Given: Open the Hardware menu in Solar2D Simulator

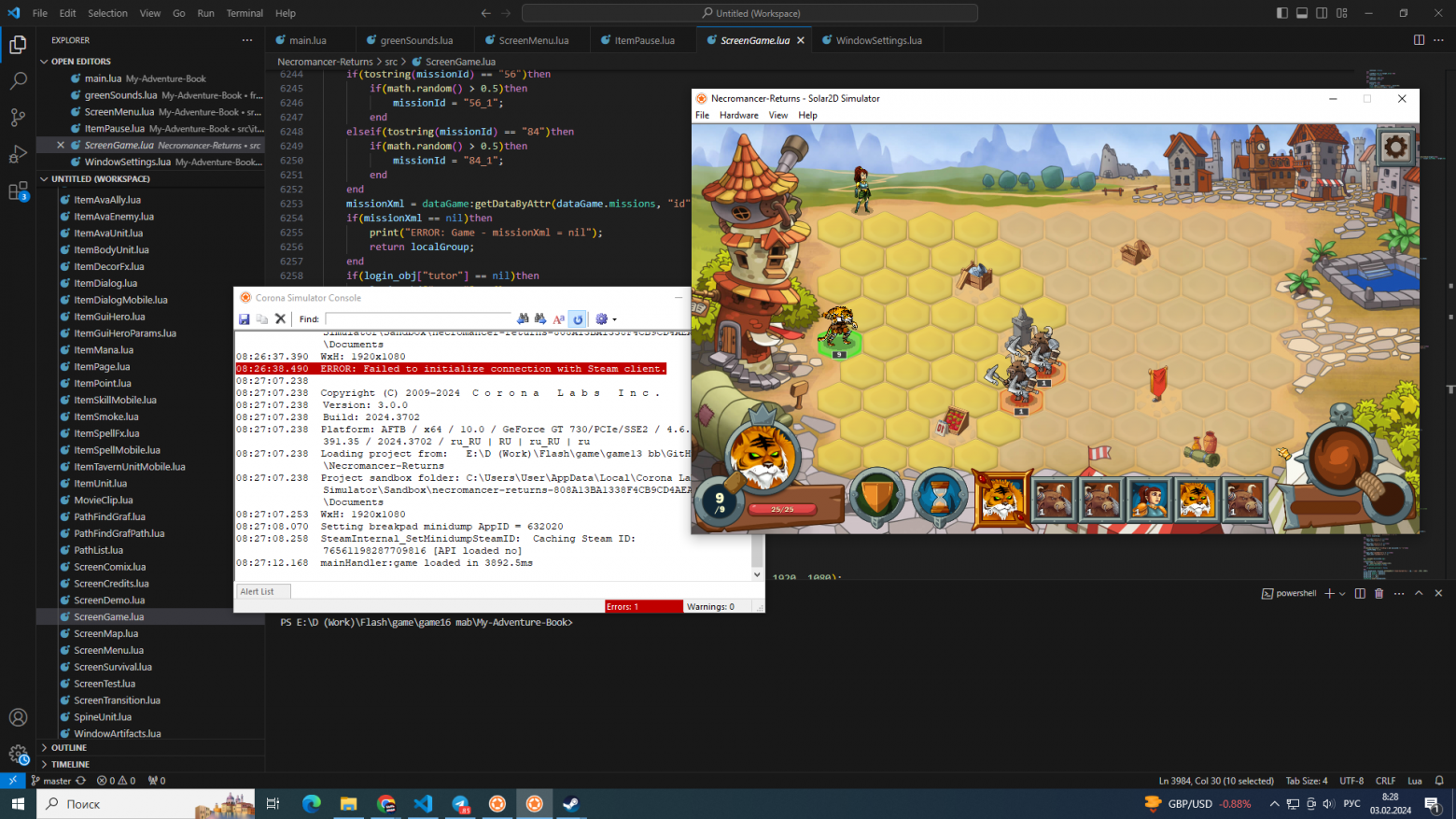Looking at the screenshot, I should tap(738, 116).
